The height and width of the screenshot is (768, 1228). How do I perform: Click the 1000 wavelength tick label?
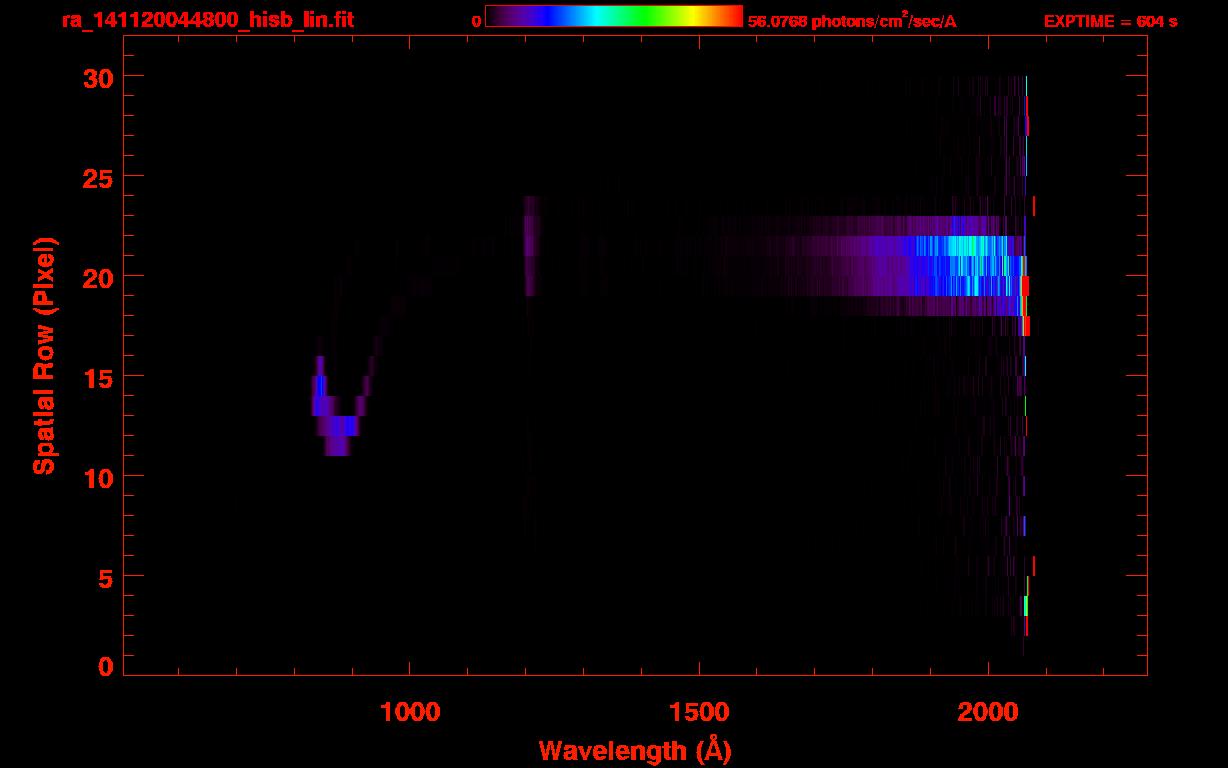click(x=410, y=712)
